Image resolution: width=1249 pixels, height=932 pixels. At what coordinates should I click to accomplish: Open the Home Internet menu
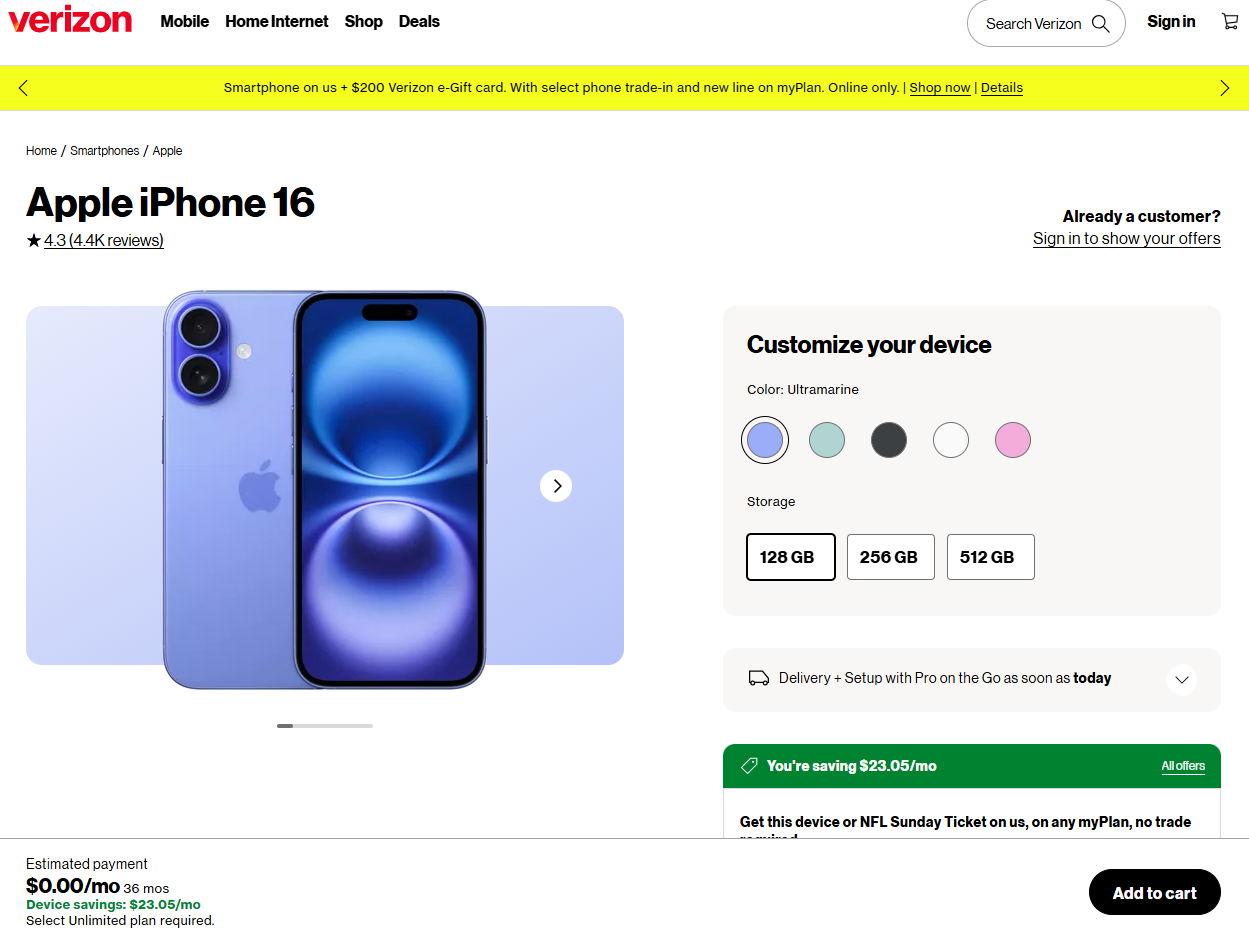(277, 22)
